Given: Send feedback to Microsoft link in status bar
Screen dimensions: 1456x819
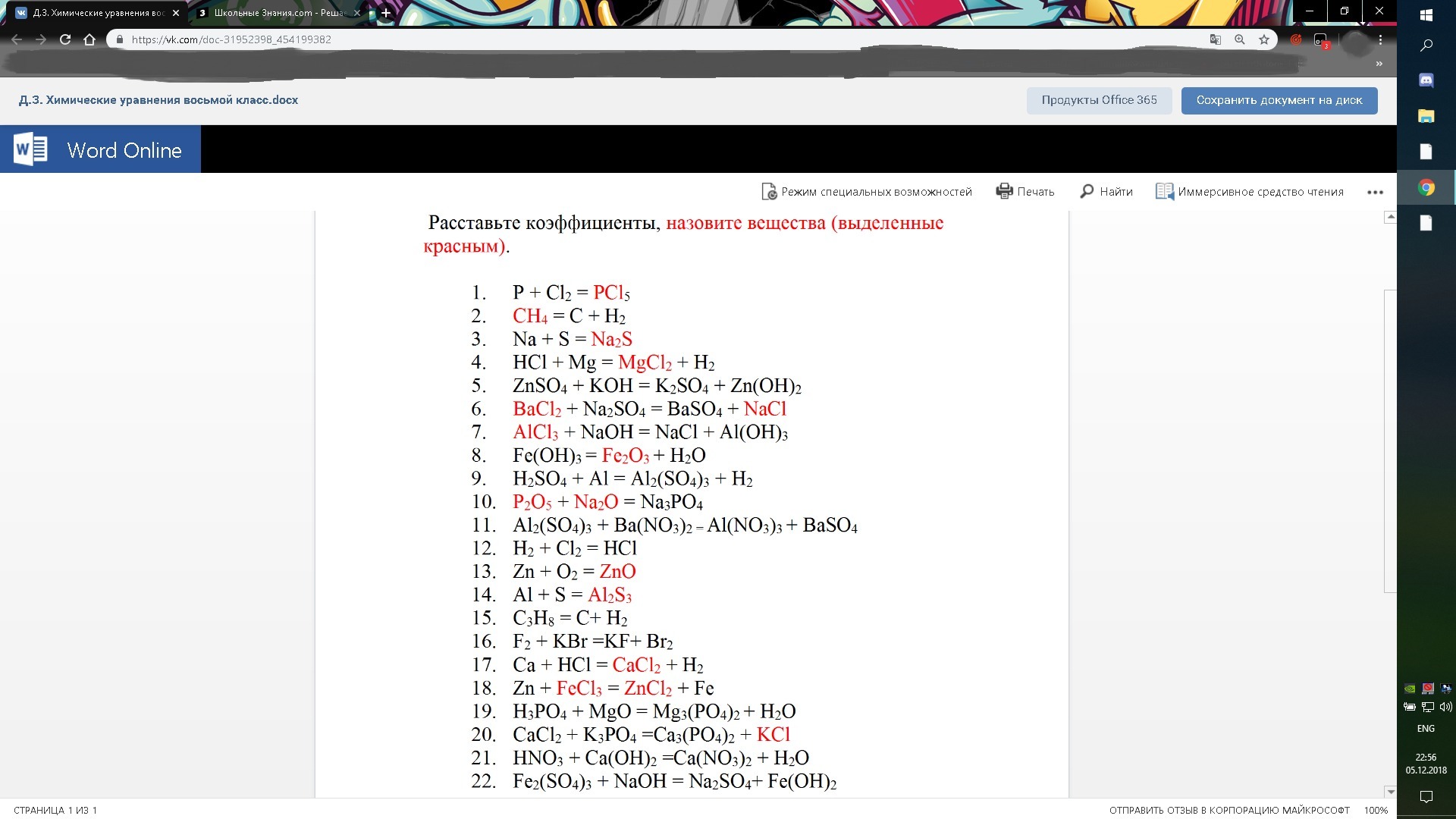Looking at the screenshot, I should pos(1229,810).
